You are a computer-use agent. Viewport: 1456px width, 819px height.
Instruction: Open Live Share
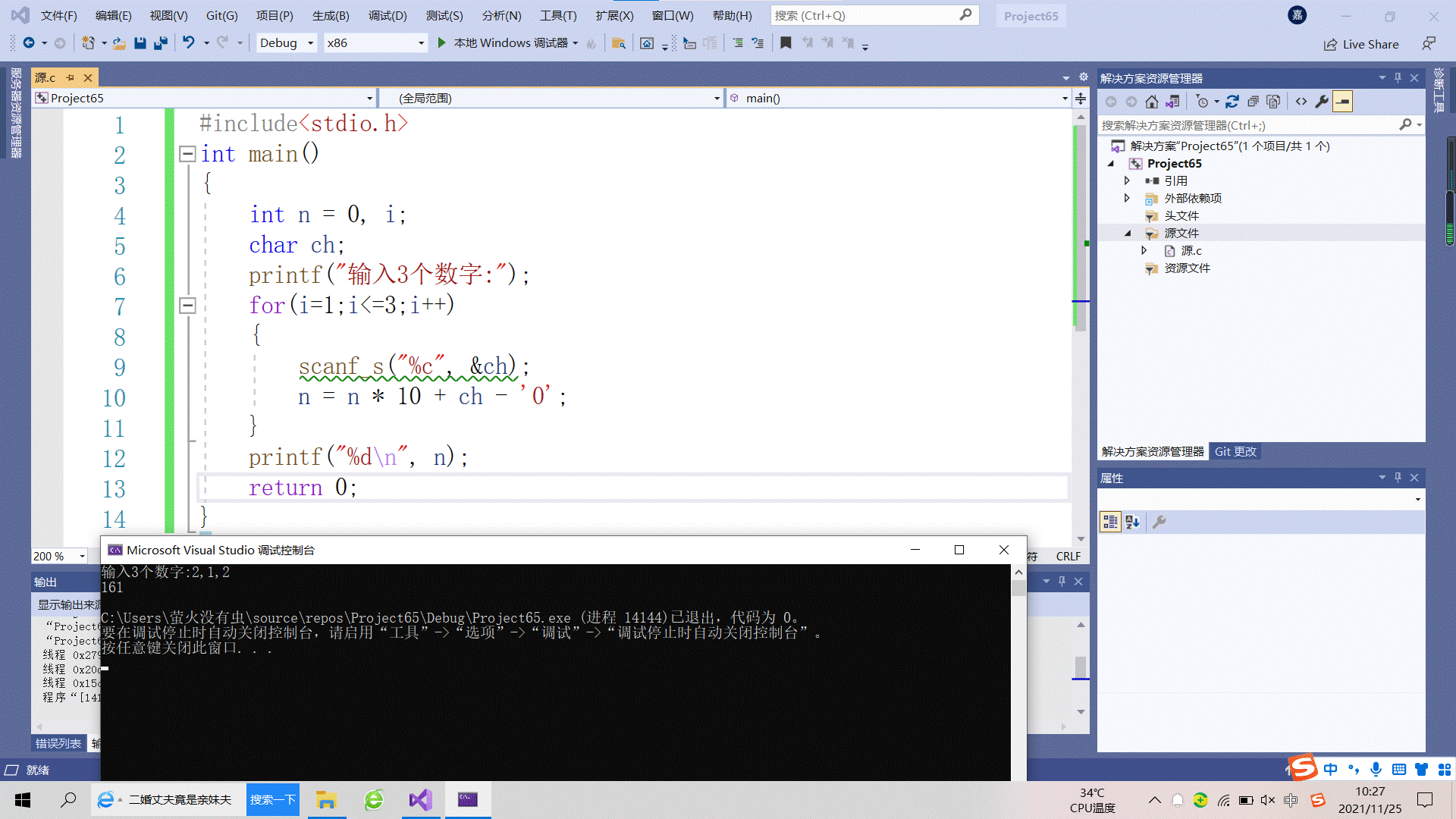1361,45
